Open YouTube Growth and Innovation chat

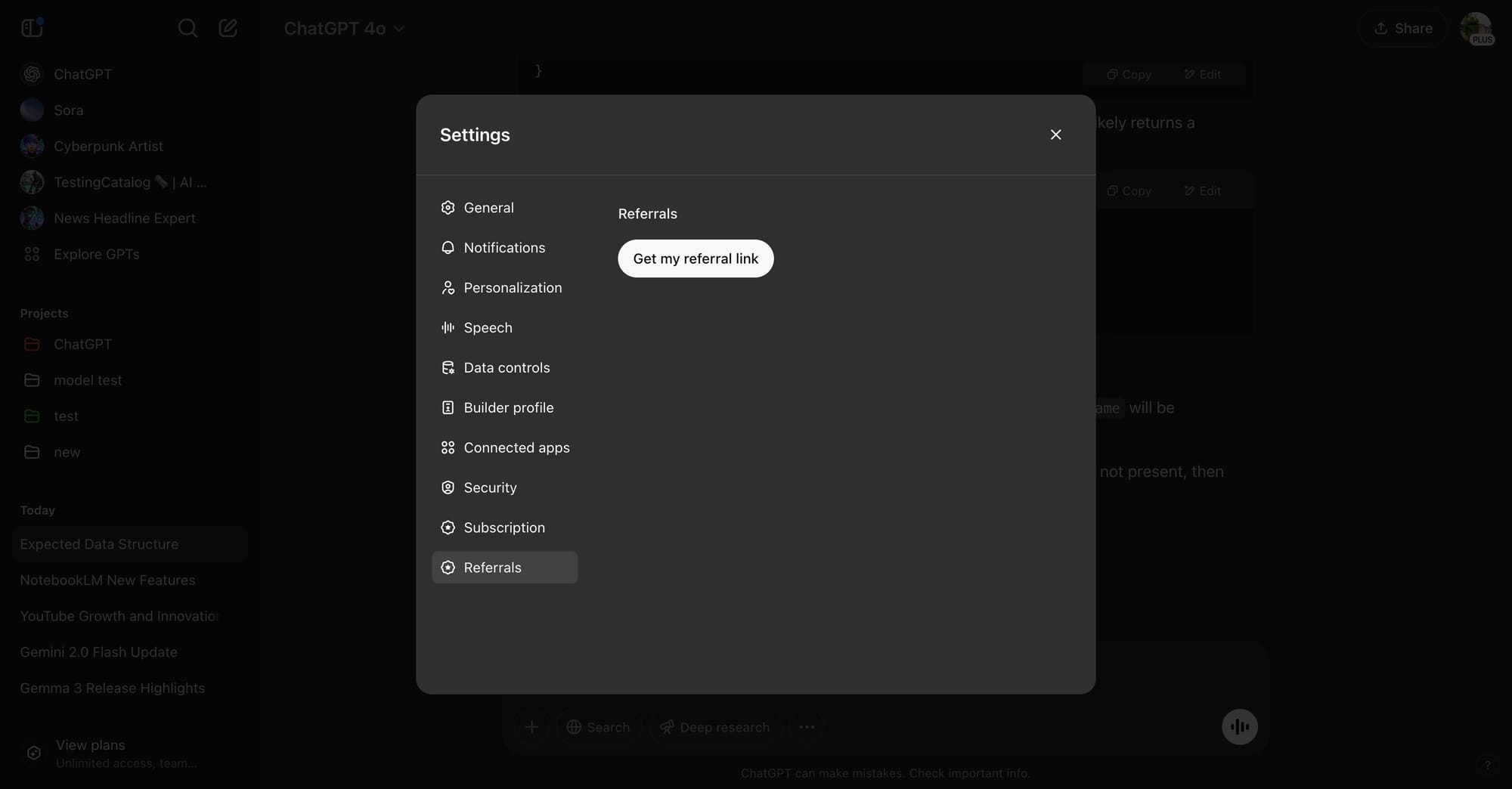130,617
